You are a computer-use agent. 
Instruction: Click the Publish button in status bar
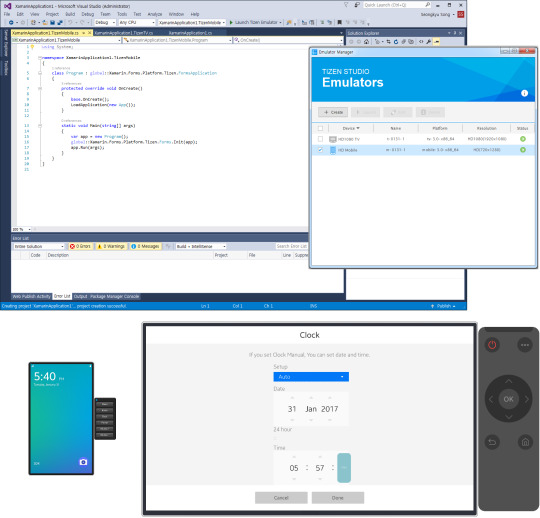(x=444, y=306)
